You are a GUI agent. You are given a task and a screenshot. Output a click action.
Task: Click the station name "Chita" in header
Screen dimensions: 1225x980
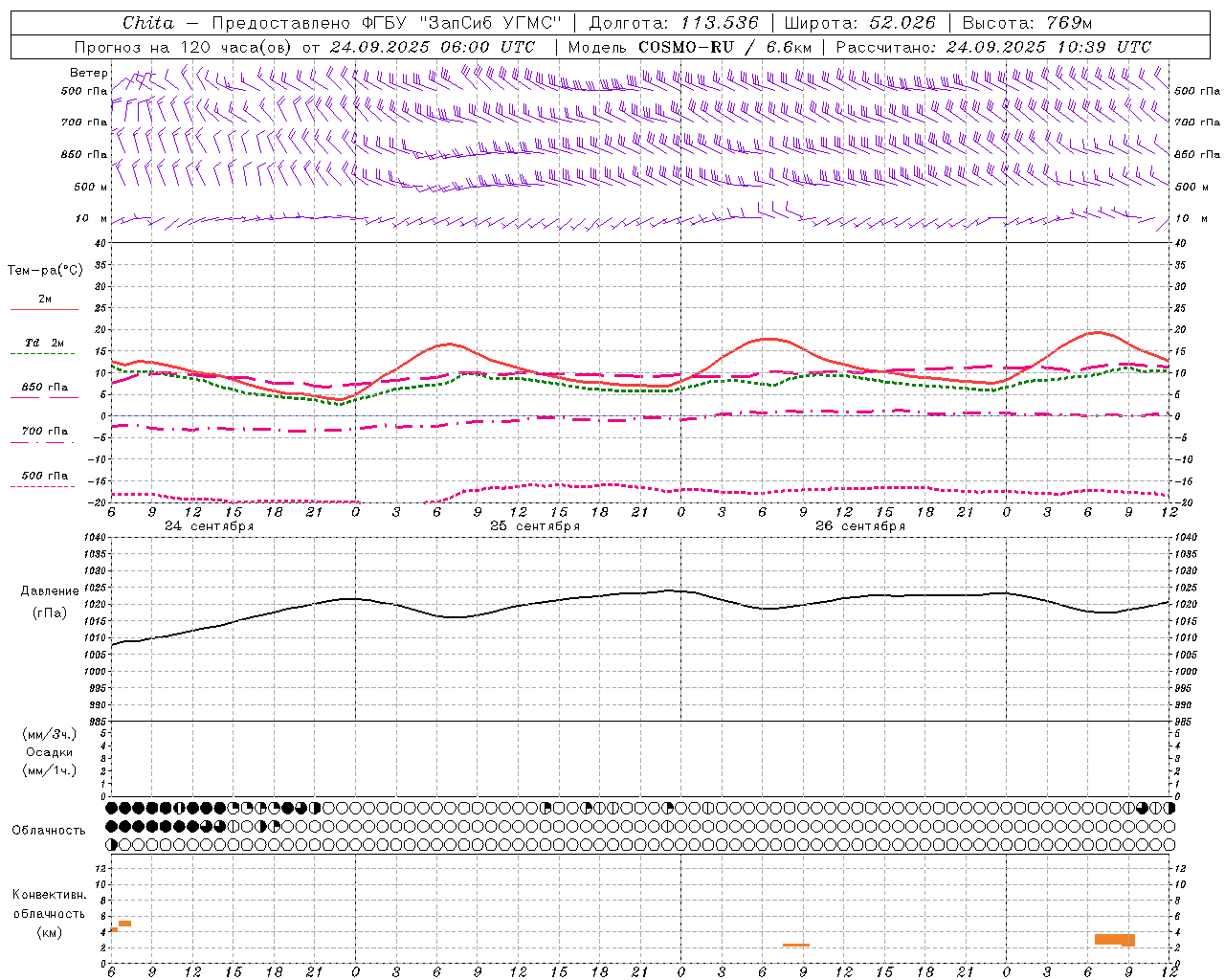pos(148,23)
